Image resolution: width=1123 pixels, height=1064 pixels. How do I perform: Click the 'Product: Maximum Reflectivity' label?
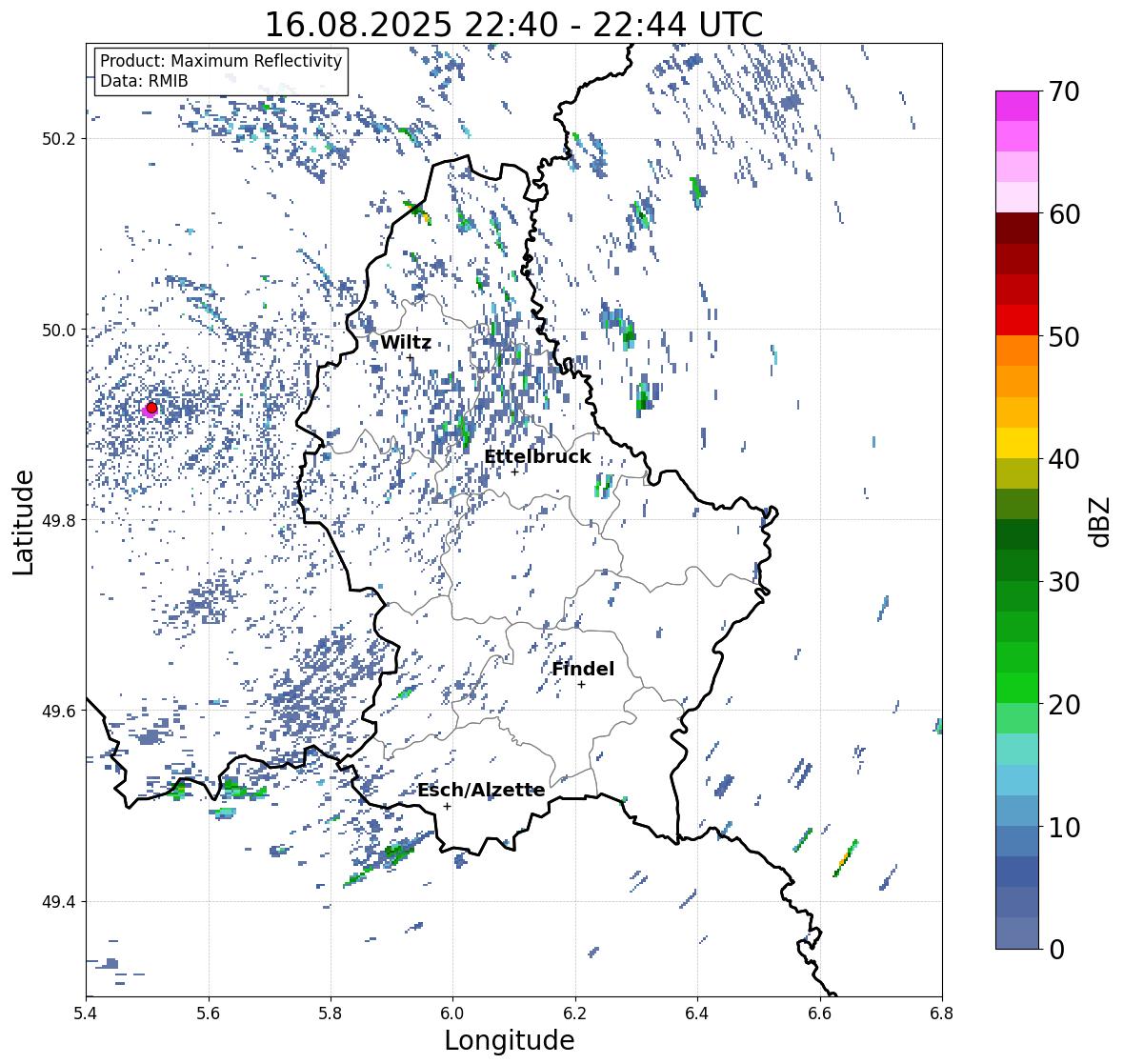pyautogui.click(x=221, y=61)
